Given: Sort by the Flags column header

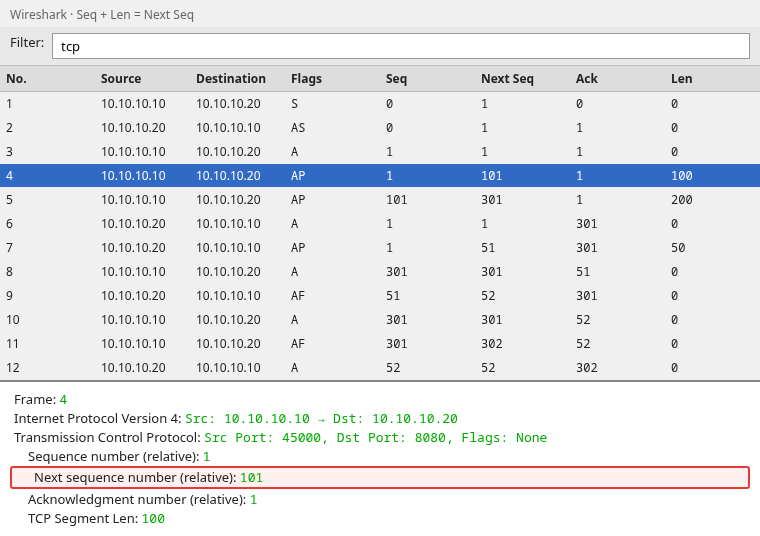Looking at the screenshot, I should pos(306,79).
